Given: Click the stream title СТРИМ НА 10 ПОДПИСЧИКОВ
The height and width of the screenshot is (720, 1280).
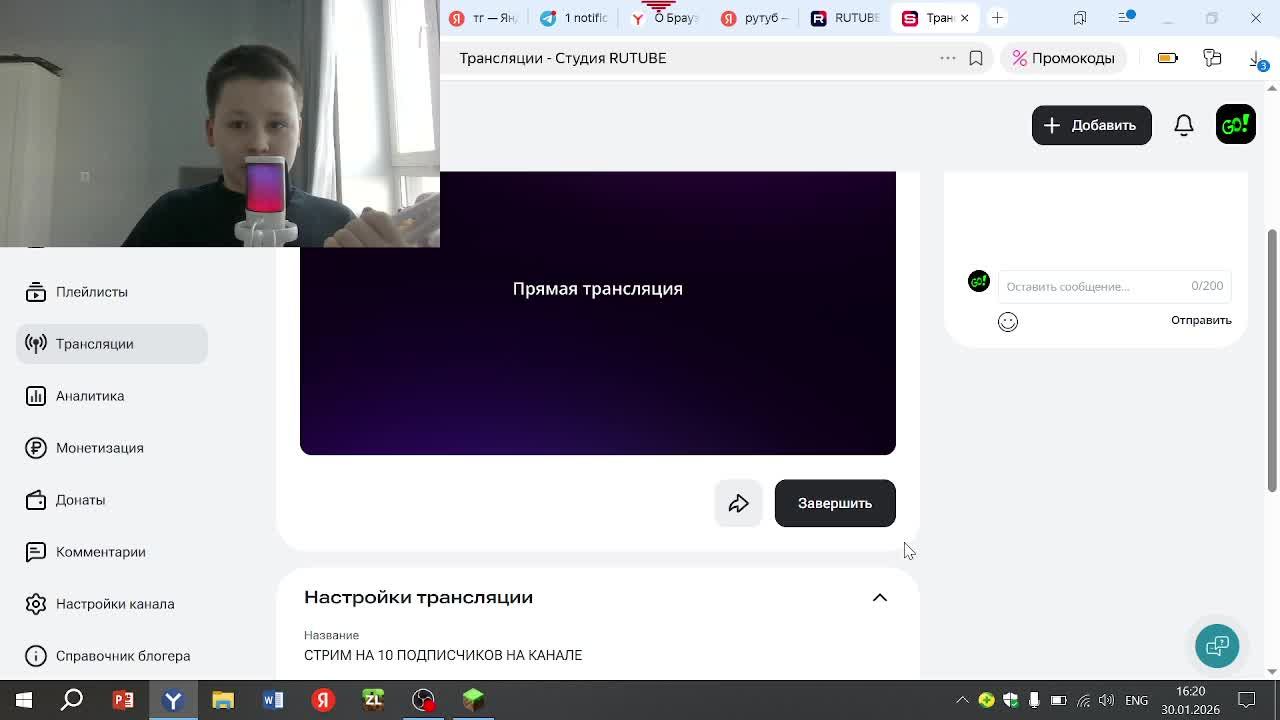Looking at the screenshot, I should [x=443, y=655].
